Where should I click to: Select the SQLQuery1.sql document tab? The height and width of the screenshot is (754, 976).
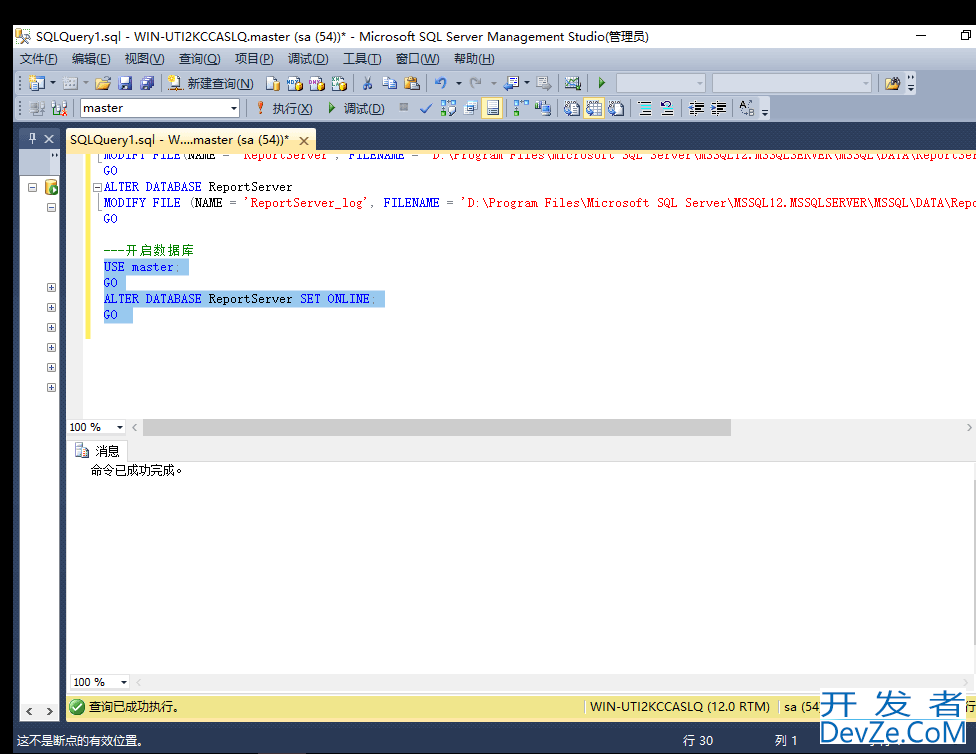179,140
